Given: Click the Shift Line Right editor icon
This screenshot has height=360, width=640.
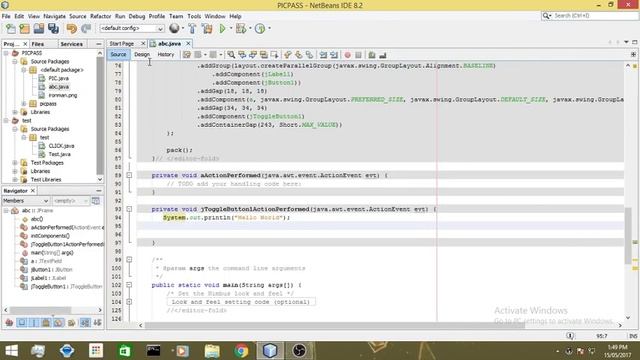Looking at the screenshot, I should 334,55.
